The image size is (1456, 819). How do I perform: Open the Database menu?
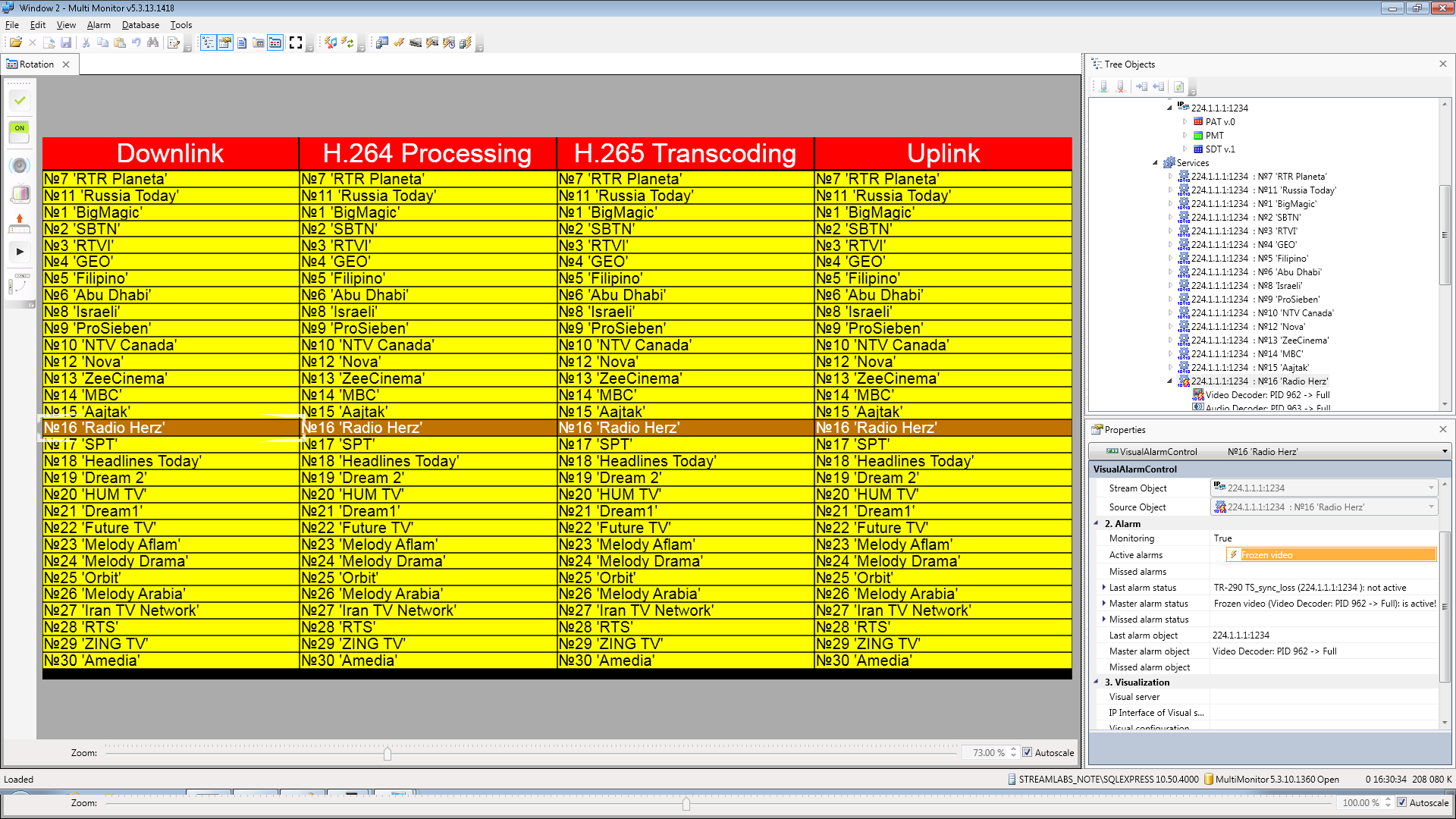[x=140, y=25]
